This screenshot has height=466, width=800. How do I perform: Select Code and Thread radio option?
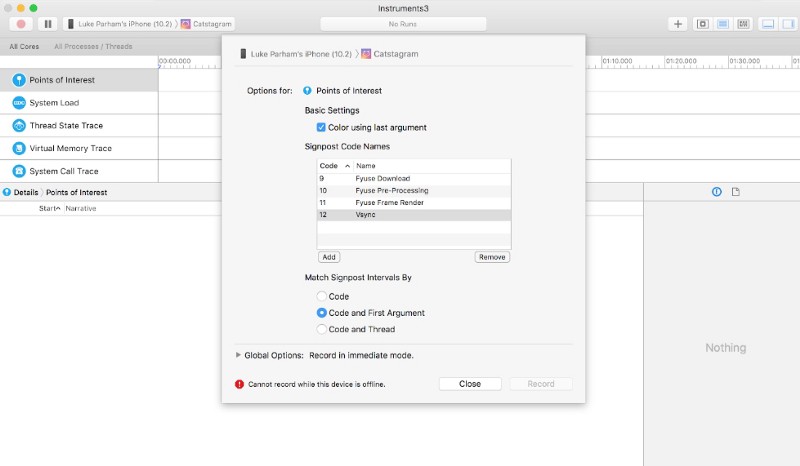point(321,329)
